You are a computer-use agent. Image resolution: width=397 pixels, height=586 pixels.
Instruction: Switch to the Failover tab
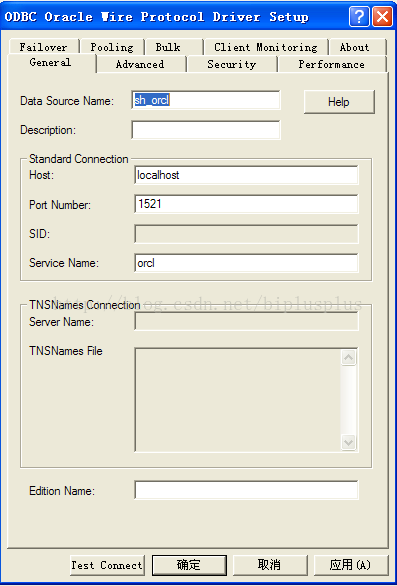coord(43,47)
